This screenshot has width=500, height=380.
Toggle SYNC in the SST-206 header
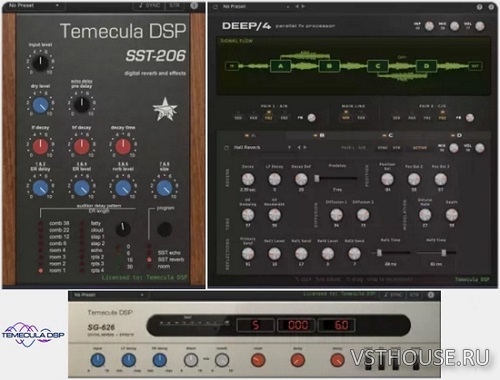(x=150, y=6)
